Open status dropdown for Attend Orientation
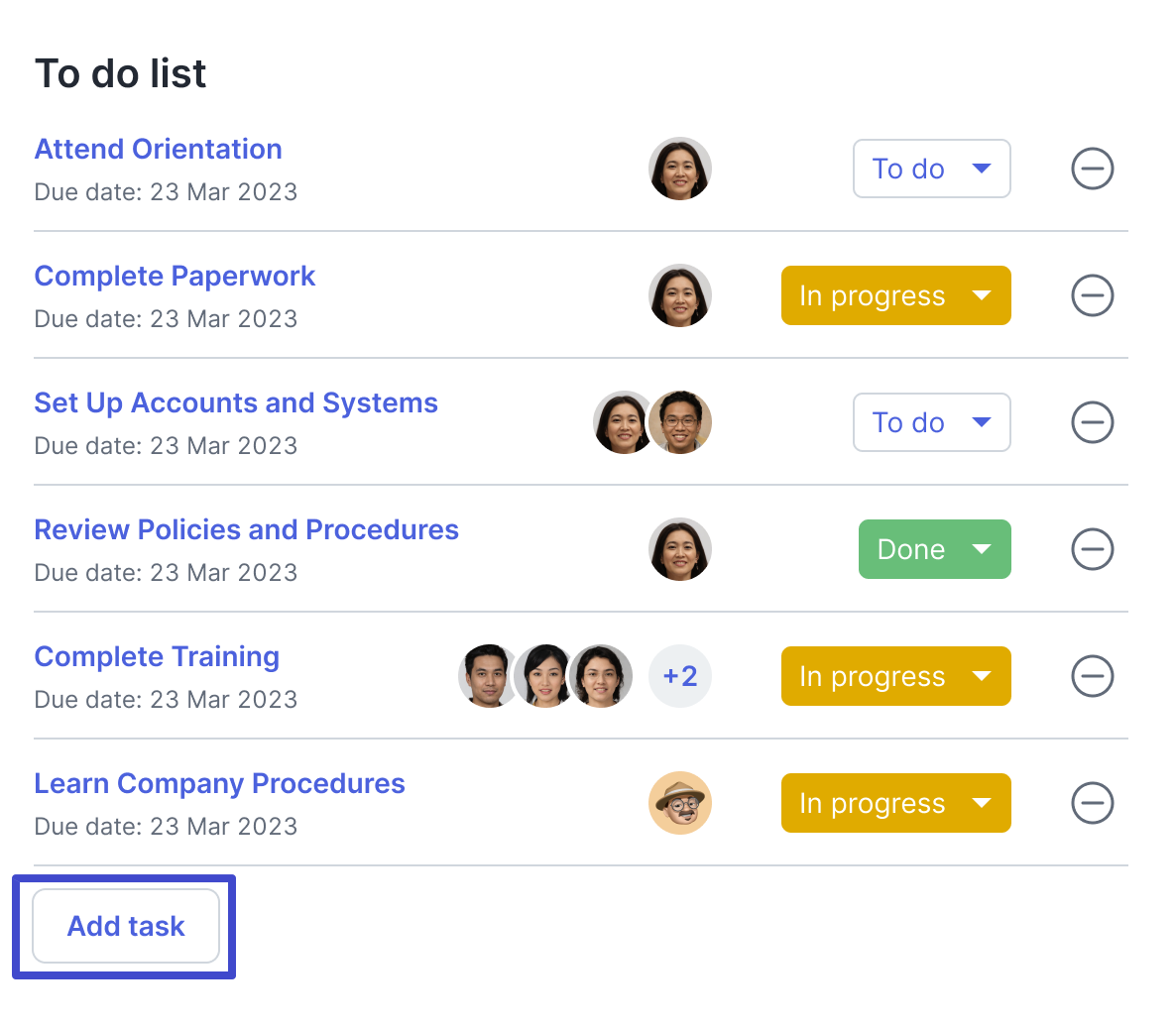The image size is (1176, 1027). click(x=931, y=169)
